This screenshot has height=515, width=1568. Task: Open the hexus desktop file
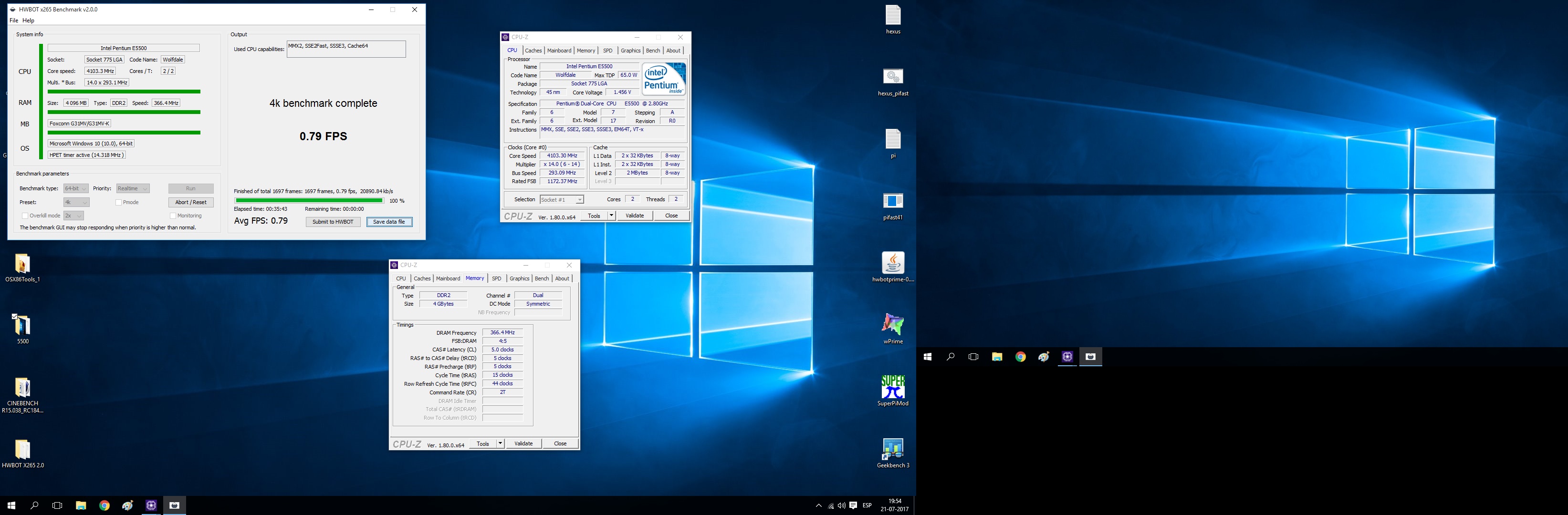click(x=893, y=20)
